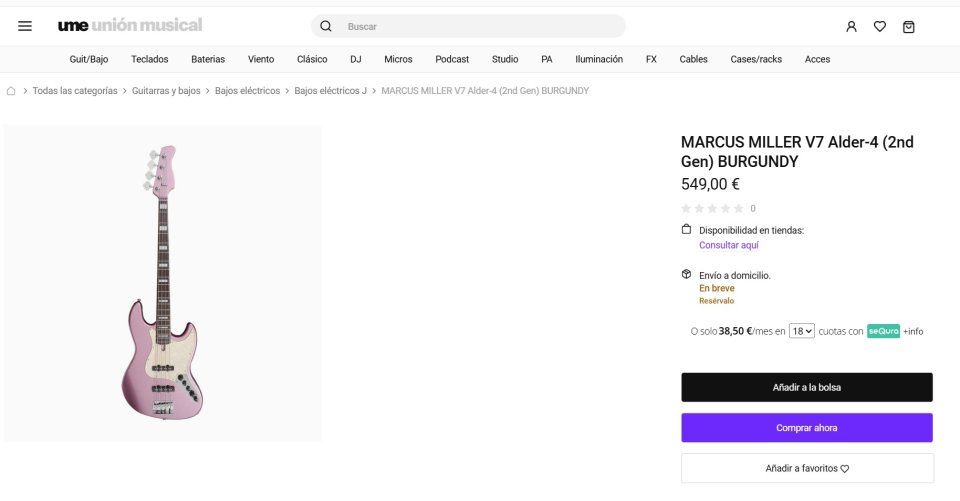The height and width of the screenshot is (501, 960).
Task: Click the Unión Musical logo
Action: [130, 25]
